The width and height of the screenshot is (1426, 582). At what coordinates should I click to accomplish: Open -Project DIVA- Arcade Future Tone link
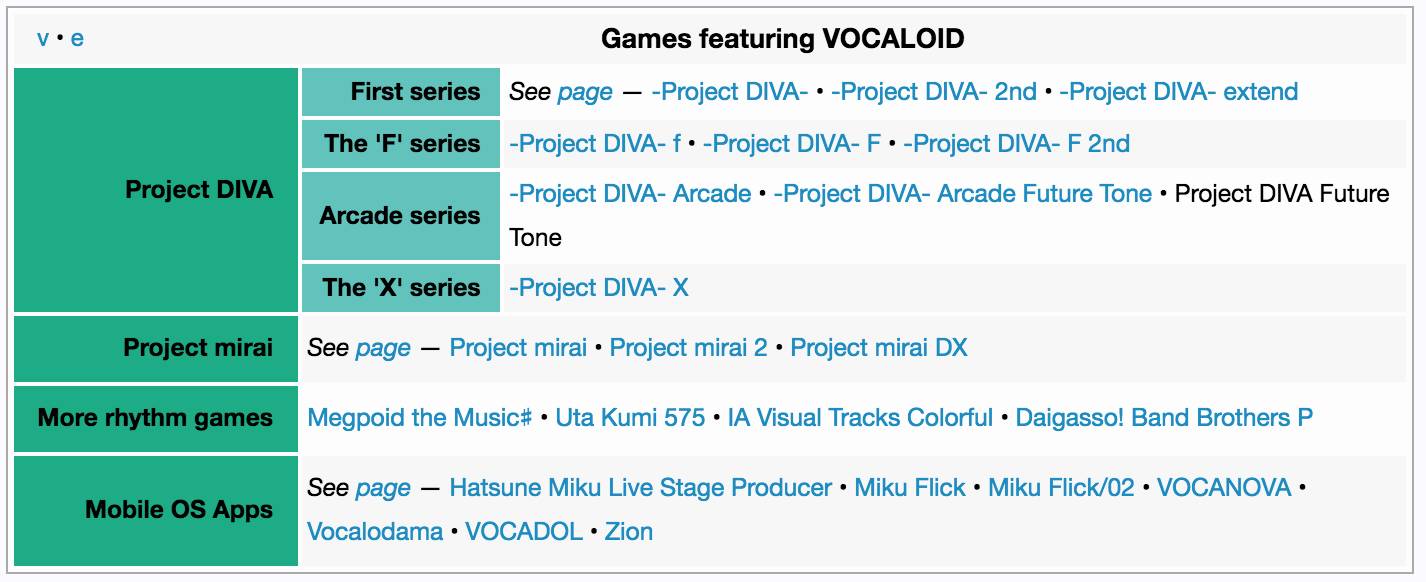pyautogui.click(x=962, y=193)
